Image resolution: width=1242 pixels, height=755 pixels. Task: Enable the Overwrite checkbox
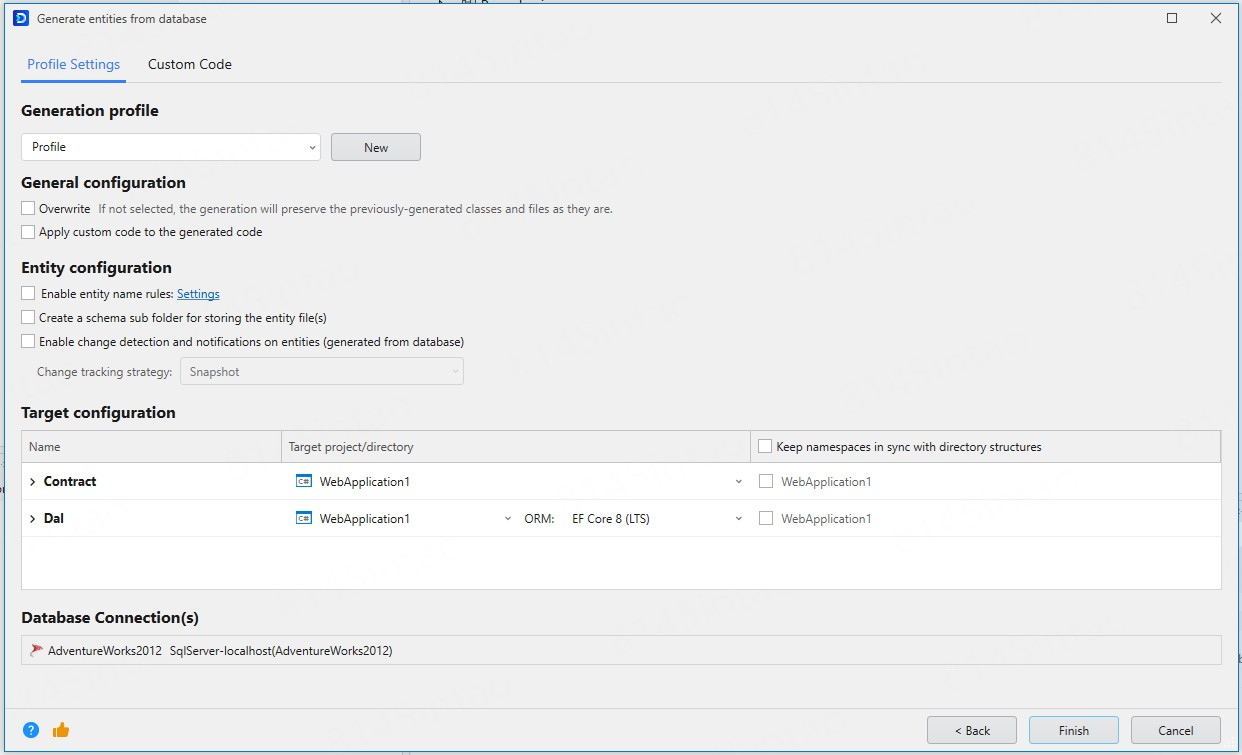pos(28,209)
